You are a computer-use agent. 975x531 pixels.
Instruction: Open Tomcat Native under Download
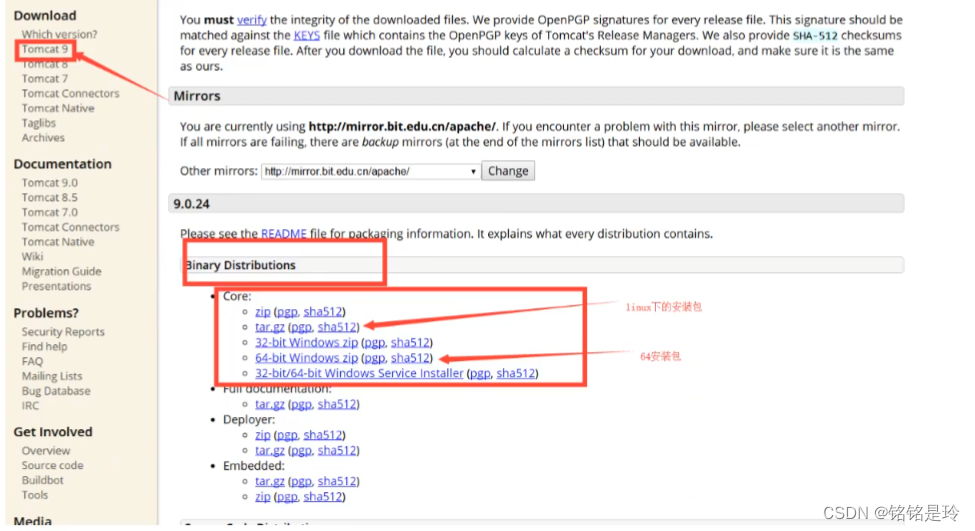pyautogui.click(x=58, y=108)
